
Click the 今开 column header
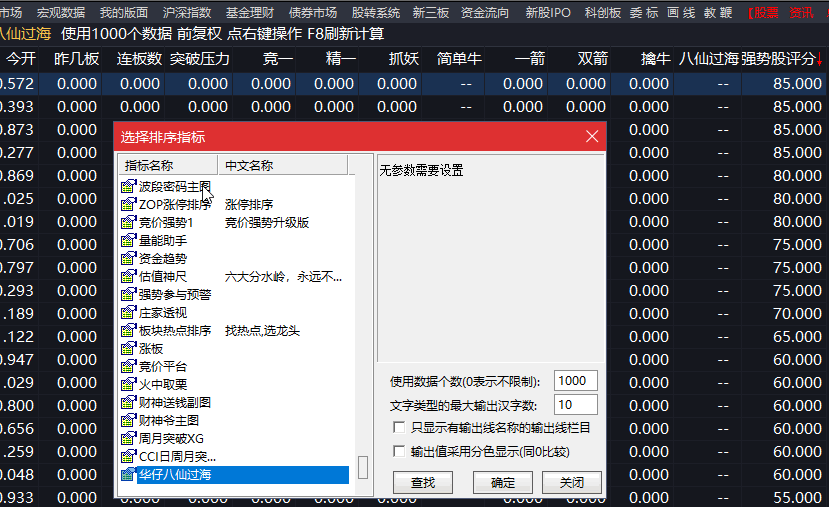coord(21,58)
